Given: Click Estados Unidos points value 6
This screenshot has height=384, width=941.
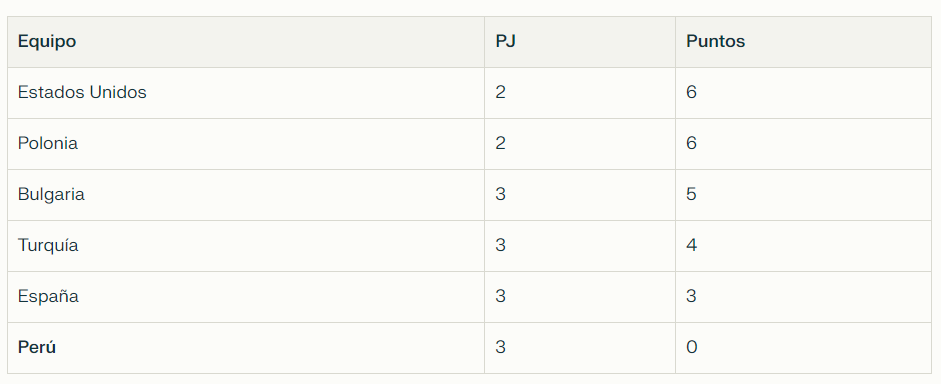Looking at the screenshot, I should coord(691,92).
